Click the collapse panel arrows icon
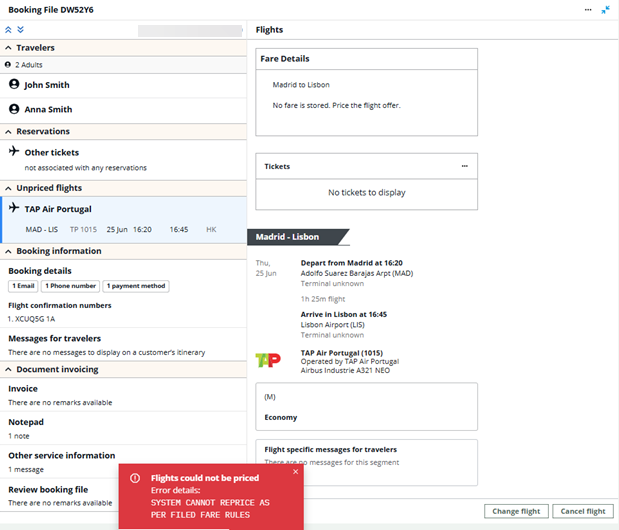This screenshot has height=530, width=619. (606, 9)
